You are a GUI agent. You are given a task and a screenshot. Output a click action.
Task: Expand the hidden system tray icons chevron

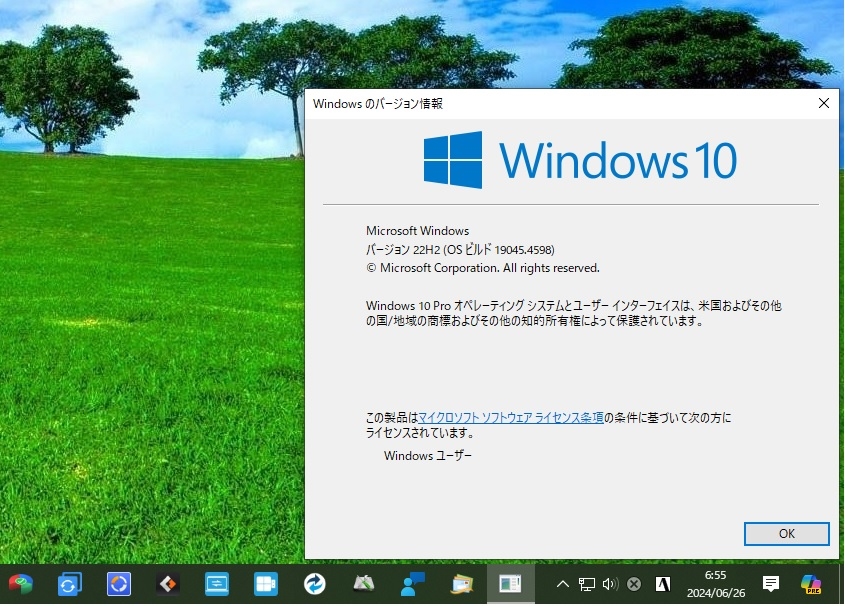(x=562, y=584)
